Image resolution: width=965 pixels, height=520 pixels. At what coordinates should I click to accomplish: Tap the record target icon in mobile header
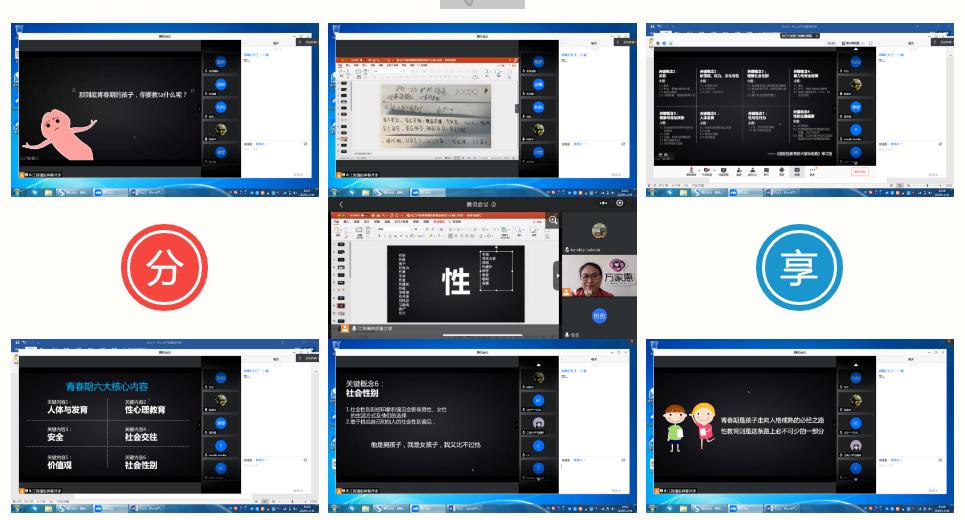[x=620, y=203]
